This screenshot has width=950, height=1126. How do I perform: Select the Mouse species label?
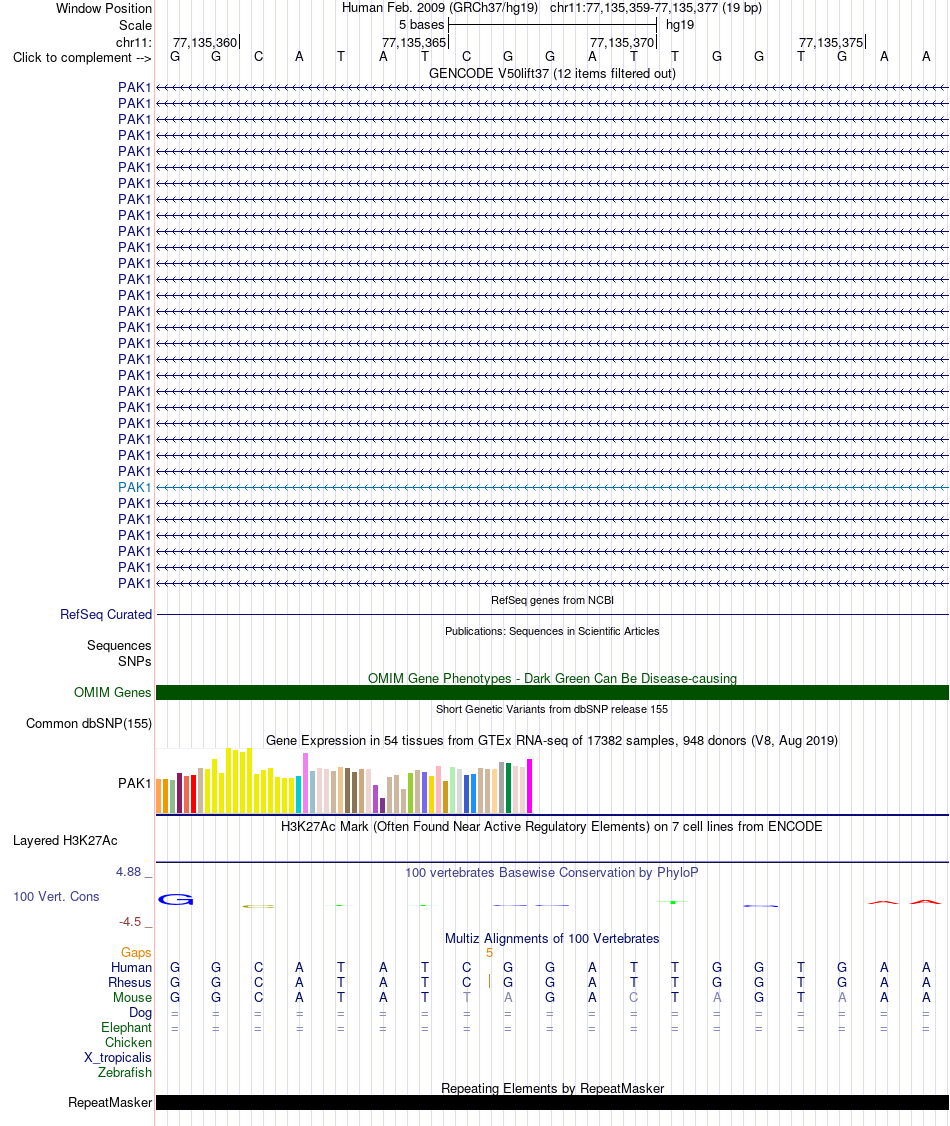pyautogui.click(x=132, y=997)
